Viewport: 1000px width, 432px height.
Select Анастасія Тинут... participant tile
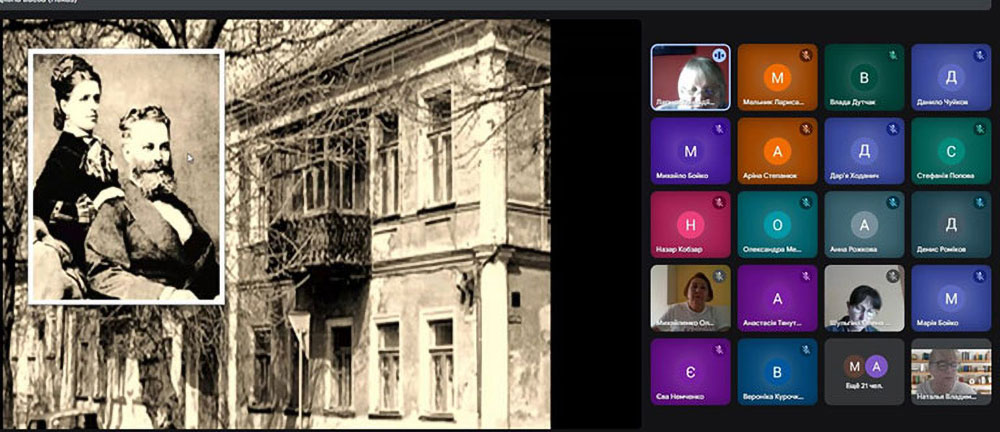777,298
